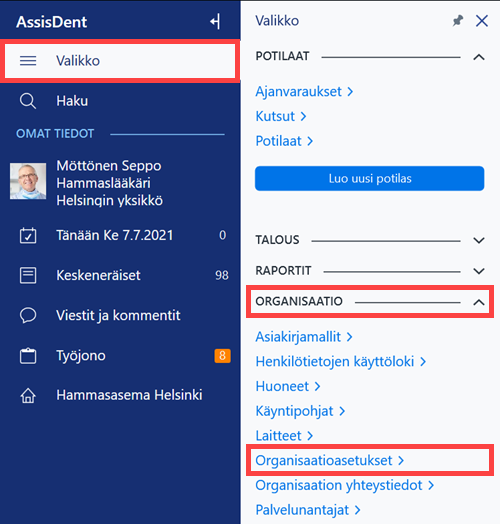This screenshot has width=500, height=524.
Task: Open today's calendar icon for Tänään Ke 7.7.2021
Action: (28, 235)
